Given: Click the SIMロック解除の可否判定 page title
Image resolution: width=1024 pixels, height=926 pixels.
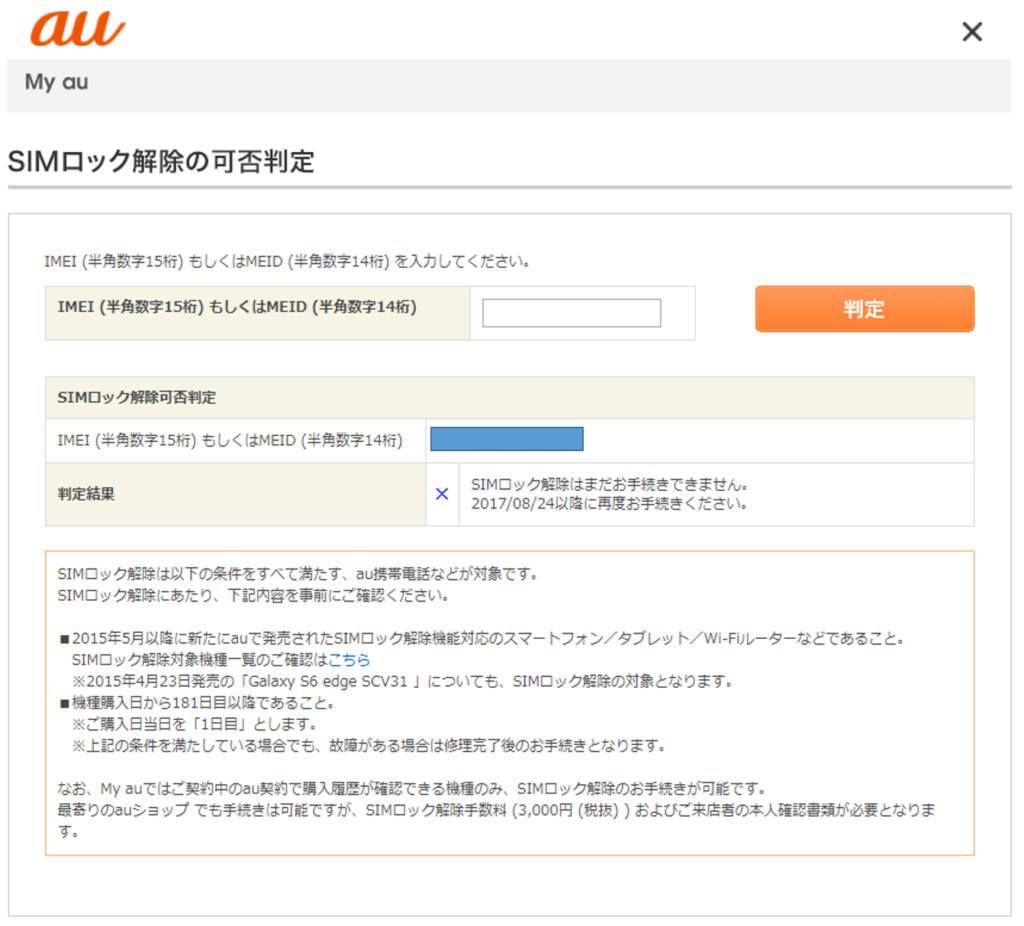Looking at the screenshot, I should tap(161, 161).
